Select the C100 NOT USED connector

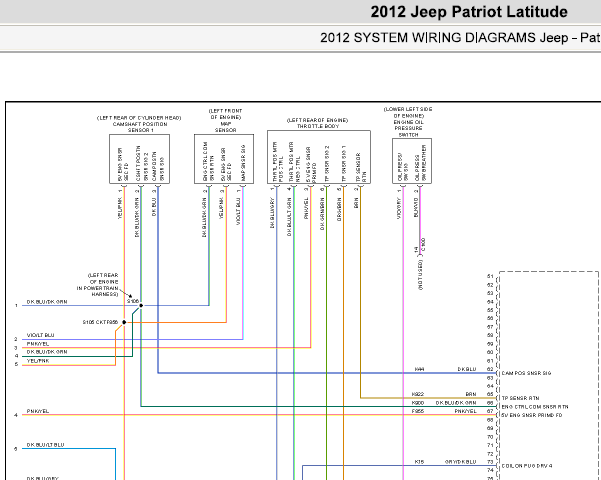[420, 264]
